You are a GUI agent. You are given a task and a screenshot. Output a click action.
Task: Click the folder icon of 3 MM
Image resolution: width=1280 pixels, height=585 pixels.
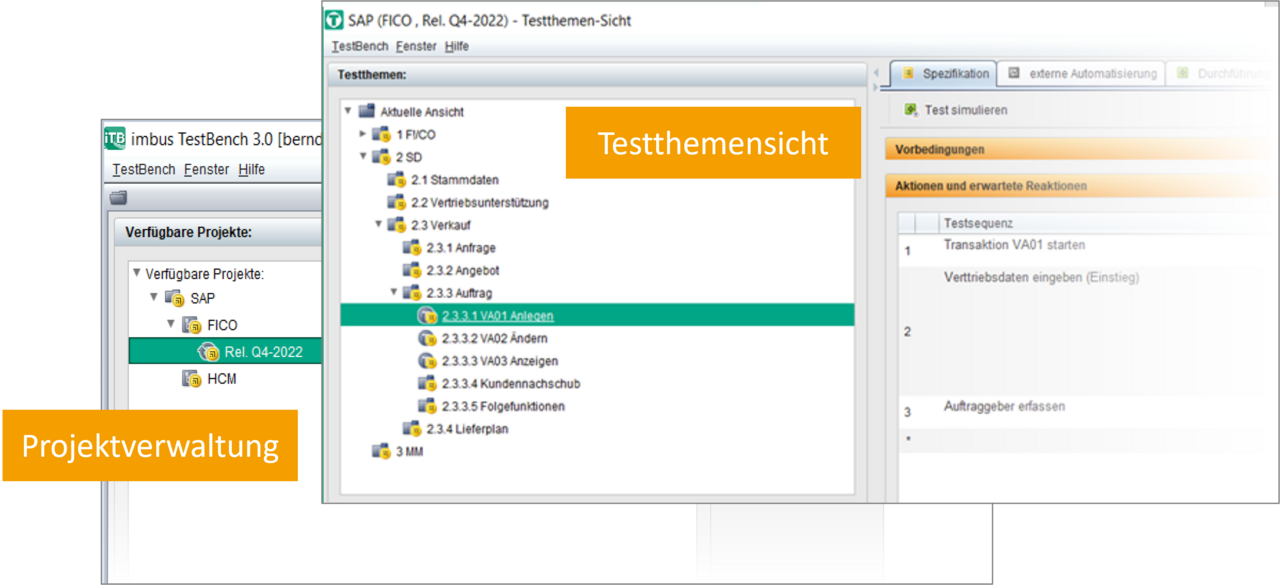click(x=381, y=451)
